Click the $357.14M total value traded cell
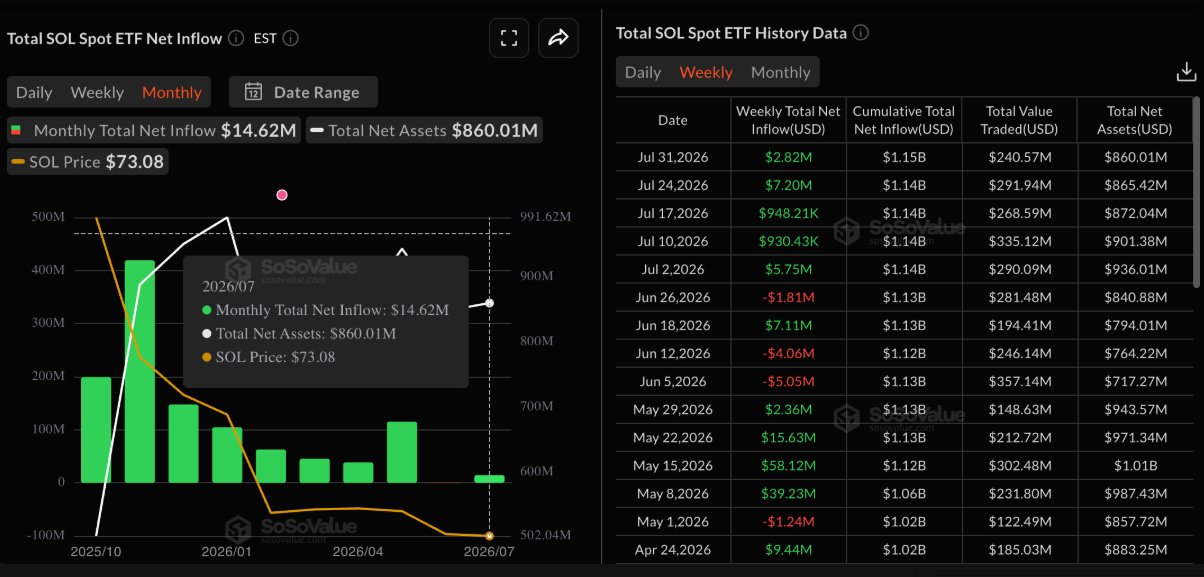Image resolution: width=1204 pixels, height=577 pixels. coord(1019,381)
